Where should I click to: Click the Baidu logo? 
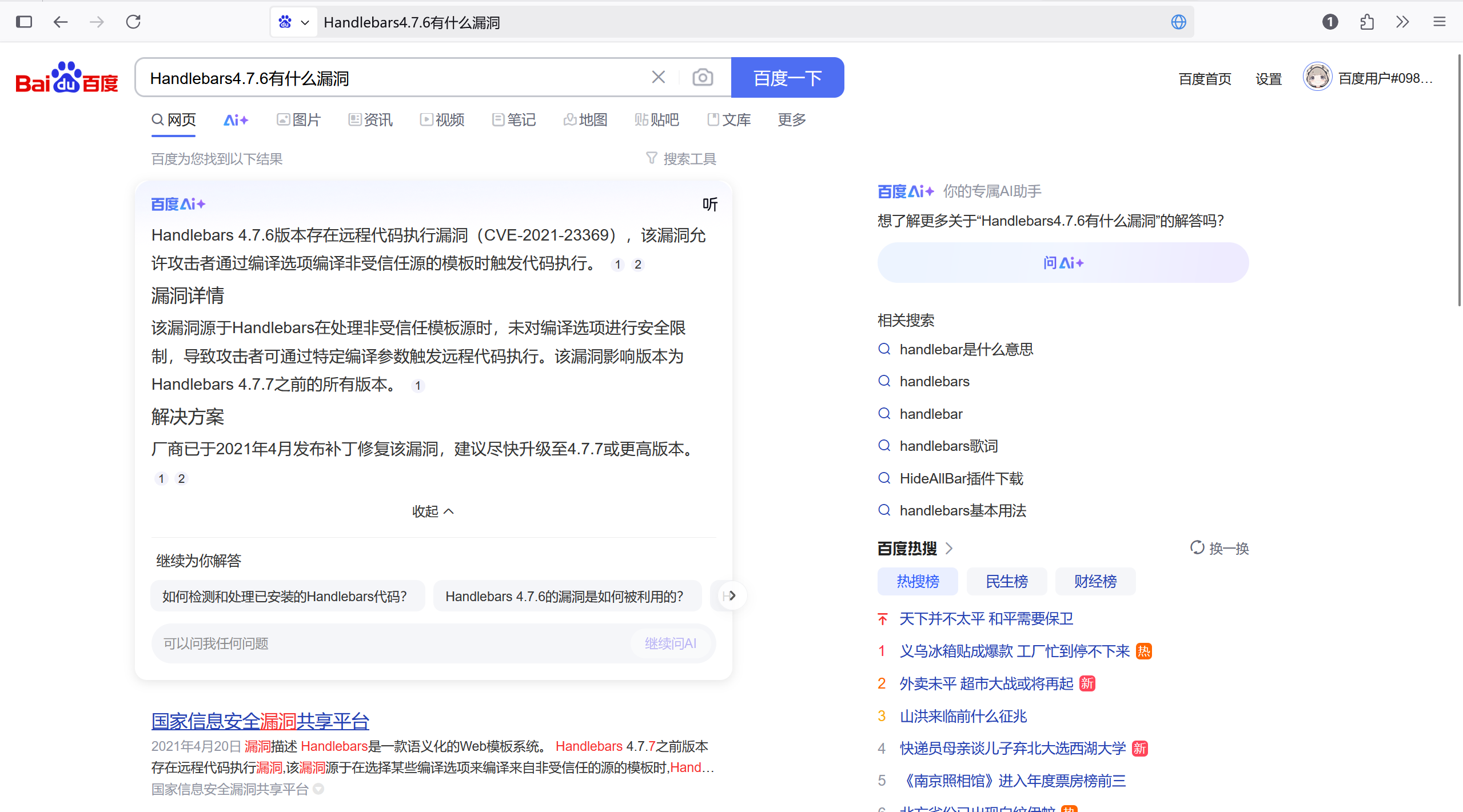[67, 78]
